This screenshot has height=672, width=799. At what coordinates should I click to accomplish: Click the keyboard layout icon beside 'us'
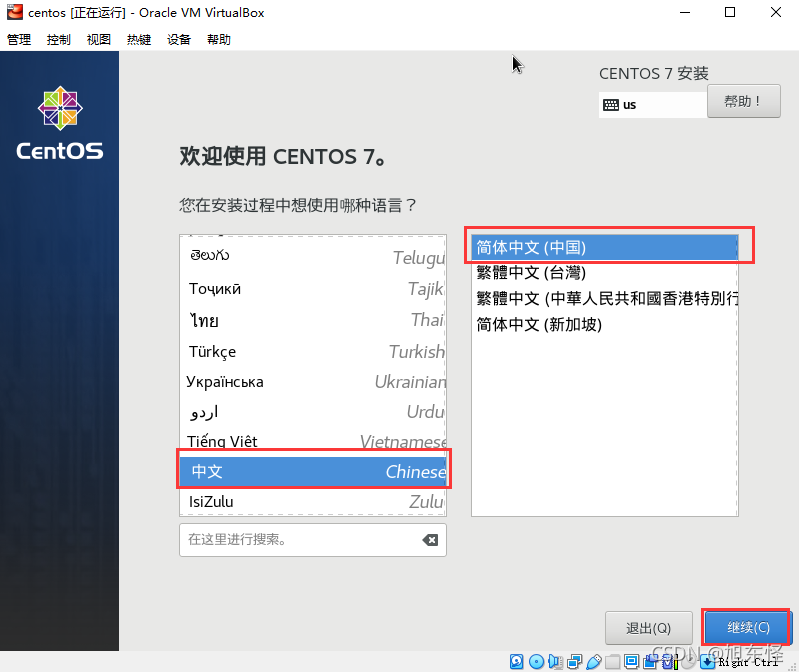(610, 105)
